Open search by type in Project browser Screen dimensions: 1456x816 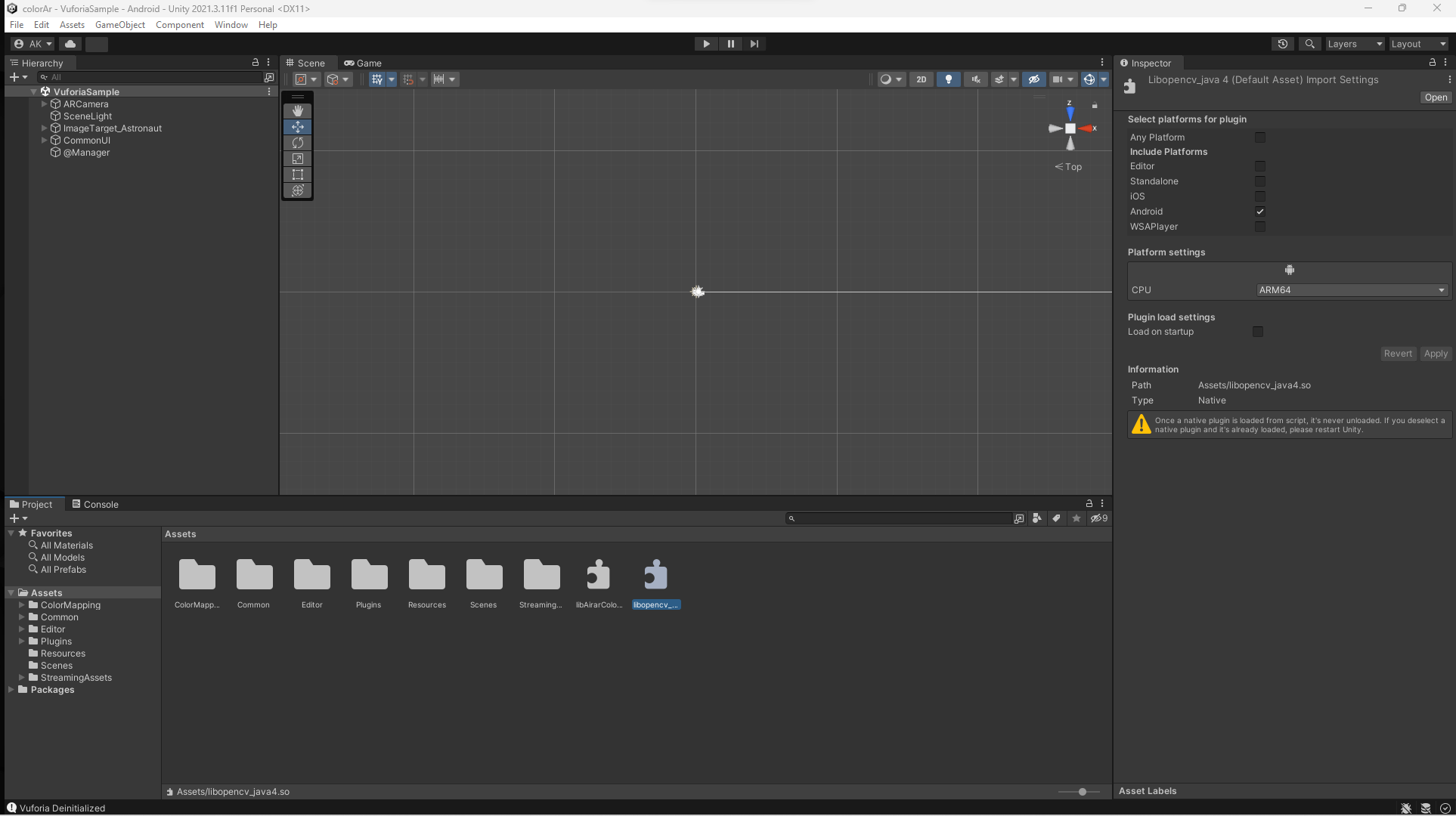(1036, 518)
